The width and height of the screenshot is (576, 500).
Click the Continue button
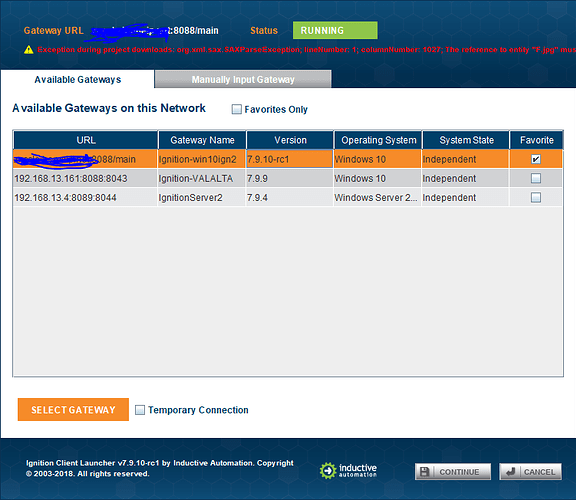click(x=453, y=472)
